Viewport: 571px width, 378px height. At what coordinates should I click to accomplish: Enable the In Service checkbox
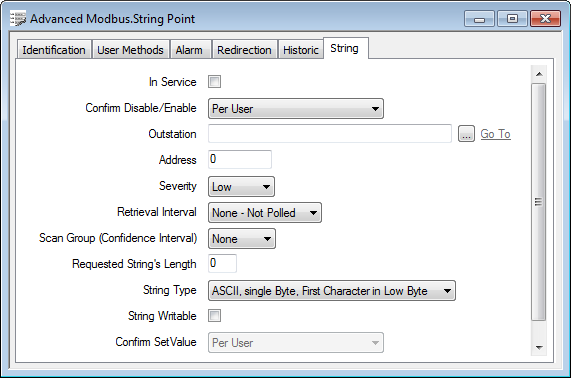214,82
